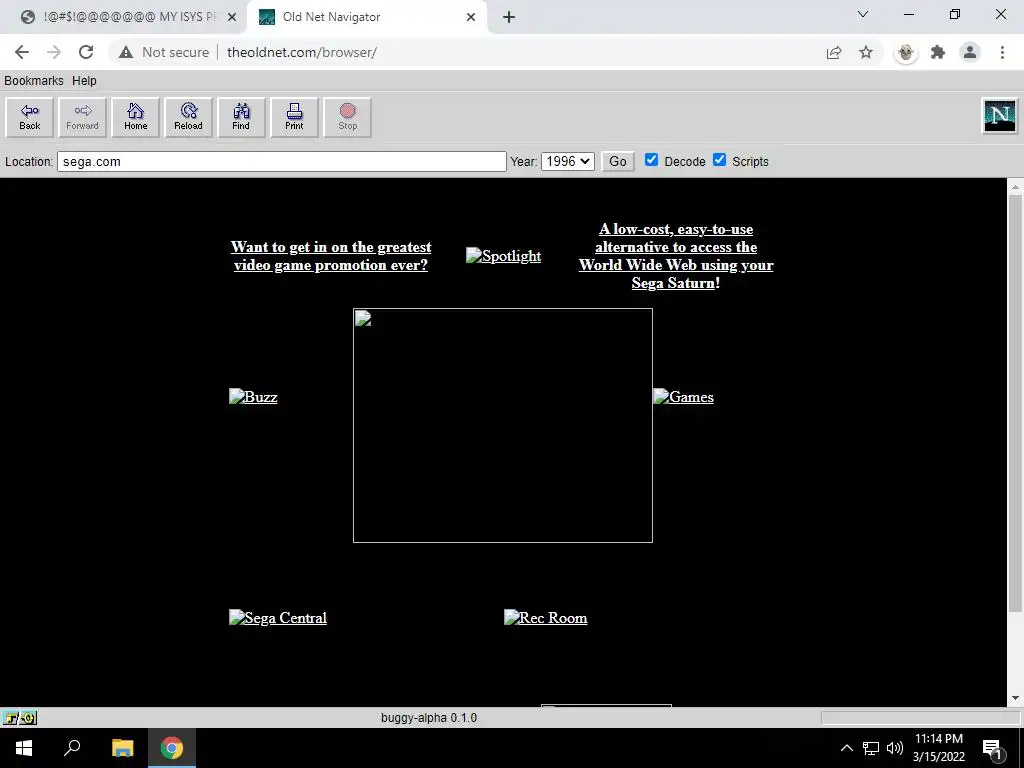Click Chrome's back arrow
The image size is (1024, 768).
pos(22,52)
